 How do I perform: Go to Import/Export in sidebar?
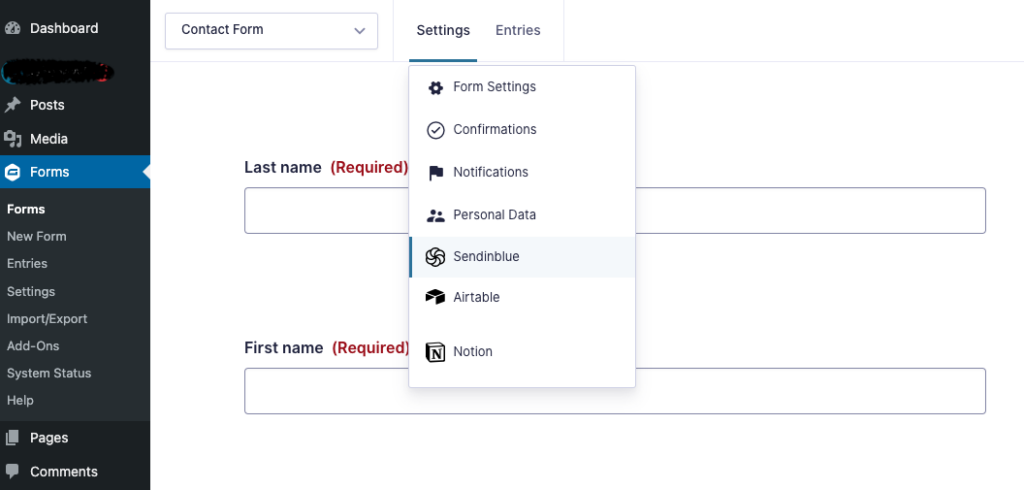click(47, 319)
